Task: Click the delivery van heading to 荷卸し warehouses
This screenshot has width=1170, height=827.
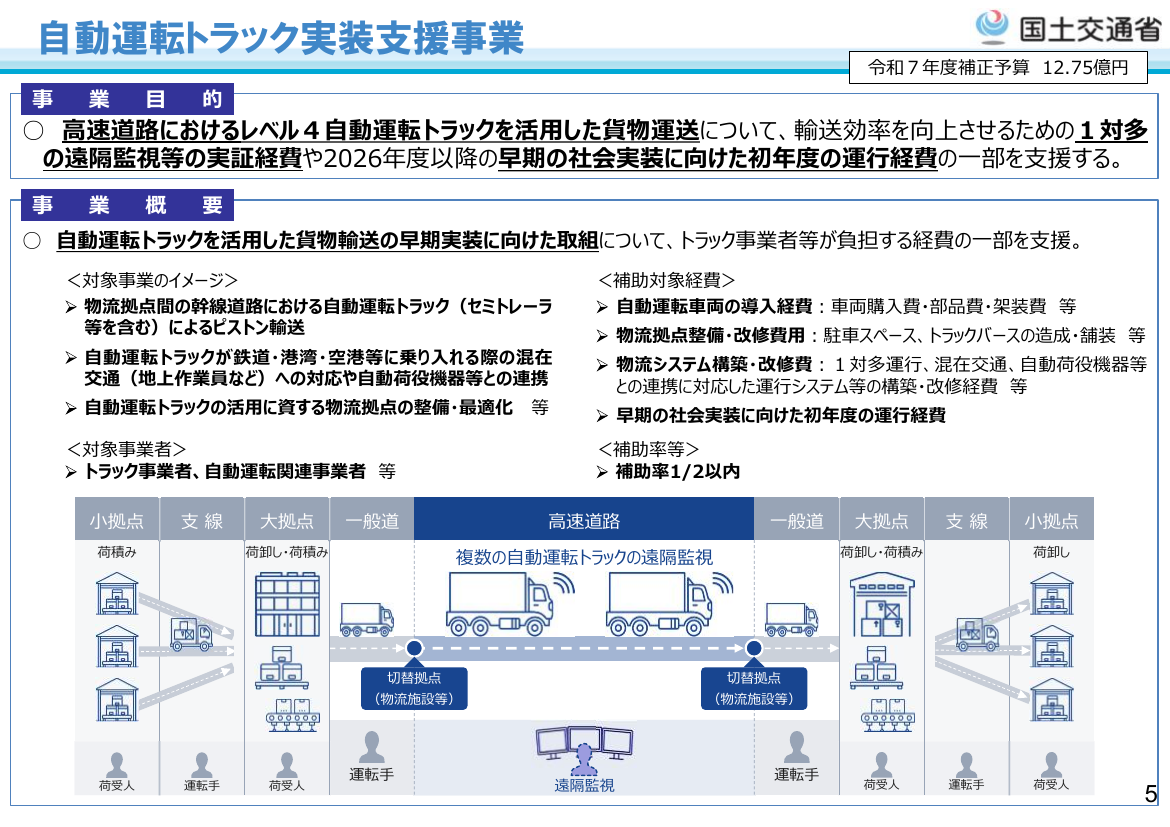Action: [977, 634]
